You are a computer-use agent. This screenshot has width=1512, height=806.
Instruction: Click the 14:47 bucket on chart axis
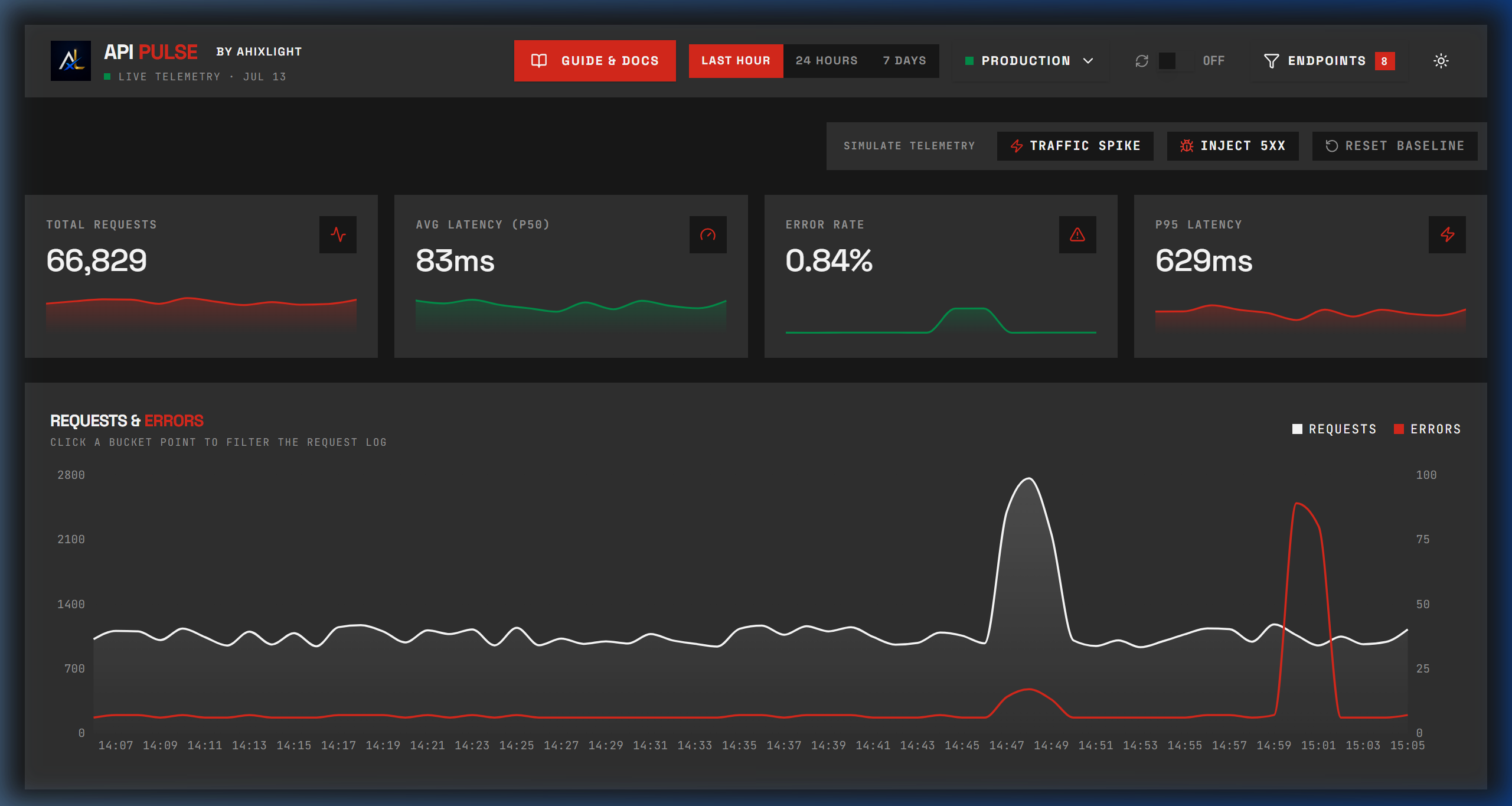[x=1007, y=746]
